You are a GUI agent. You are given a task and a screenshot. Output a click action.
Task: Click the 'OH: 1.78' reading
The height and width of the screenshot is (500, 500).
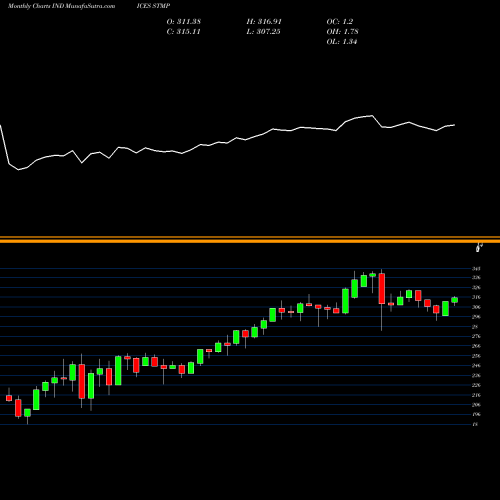pos(342,32)
